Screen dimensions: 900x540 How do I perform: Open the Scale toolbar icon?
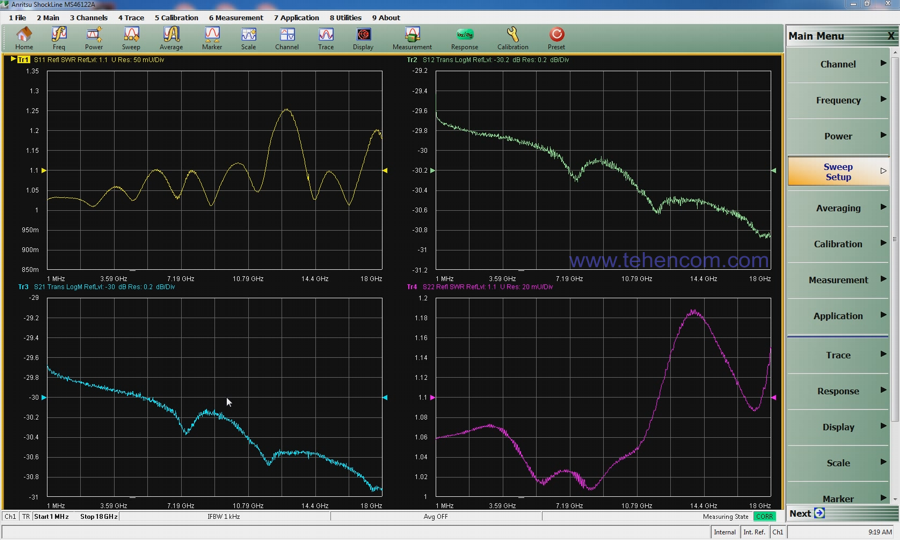(249, 38)
